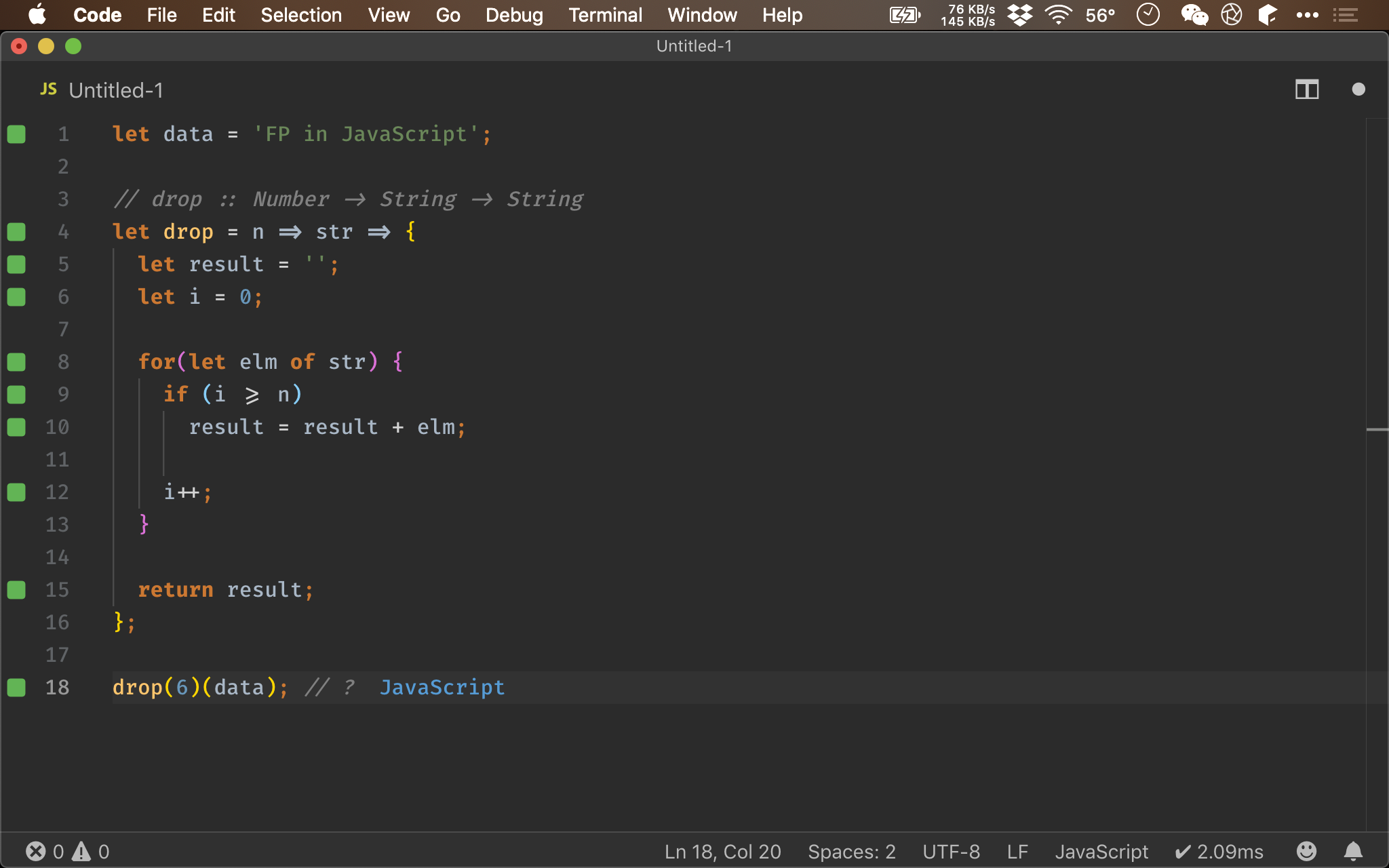
Task: Open the Terminal menu
Action: (x=605, y=14)
